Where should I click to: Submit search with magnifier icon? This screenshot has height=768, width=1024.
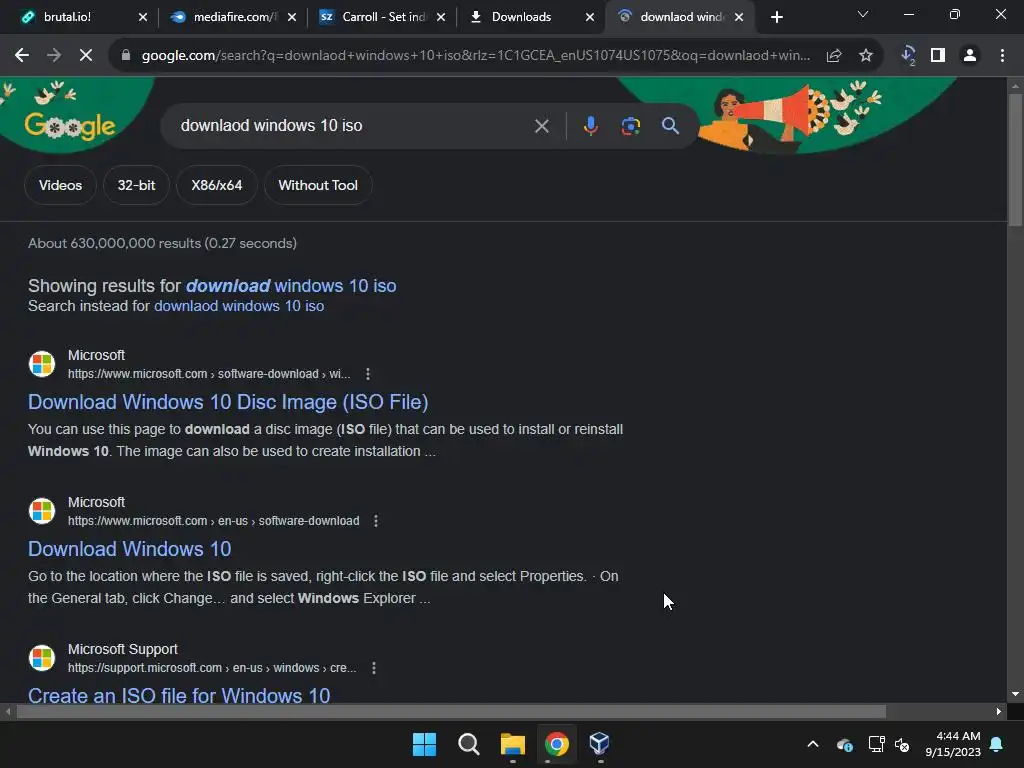tap(670, 125)
